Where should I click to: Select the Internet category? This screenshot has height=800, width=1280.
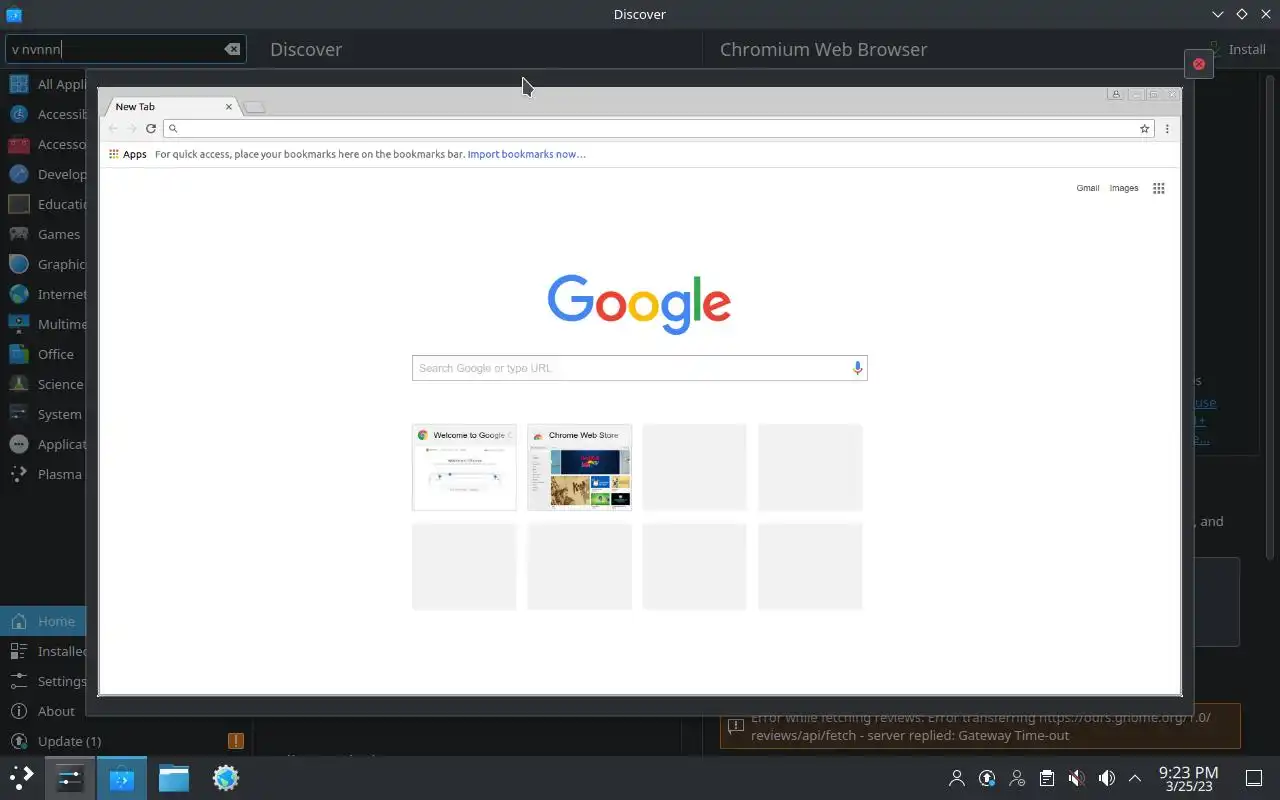44,294
